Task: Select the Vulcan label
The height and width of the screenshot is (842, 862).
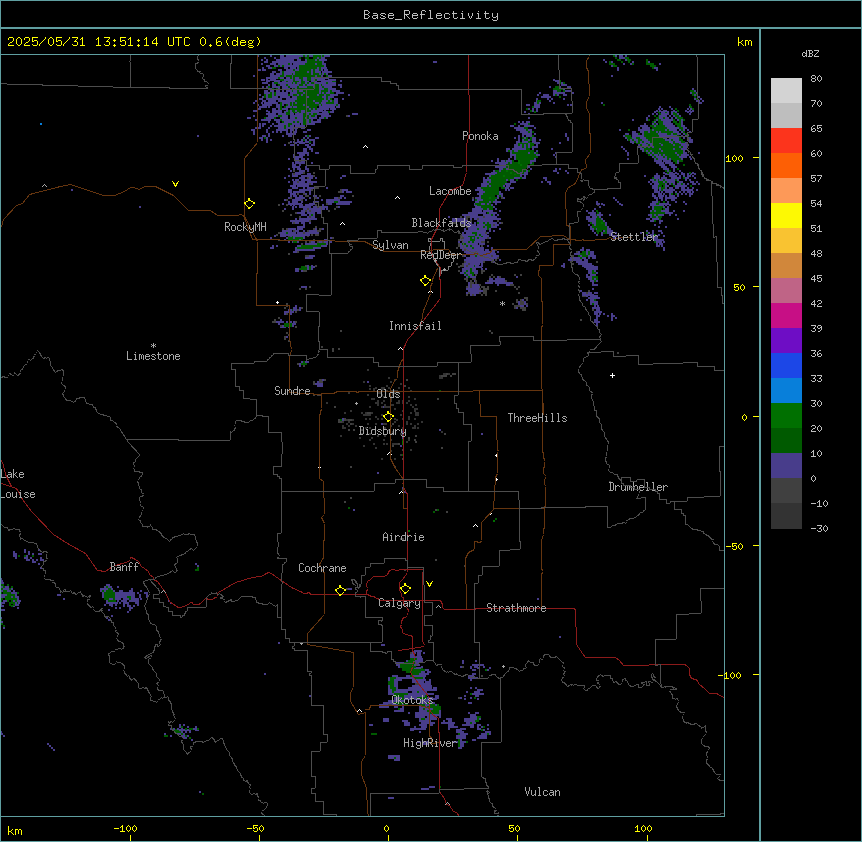Action: 543,792
